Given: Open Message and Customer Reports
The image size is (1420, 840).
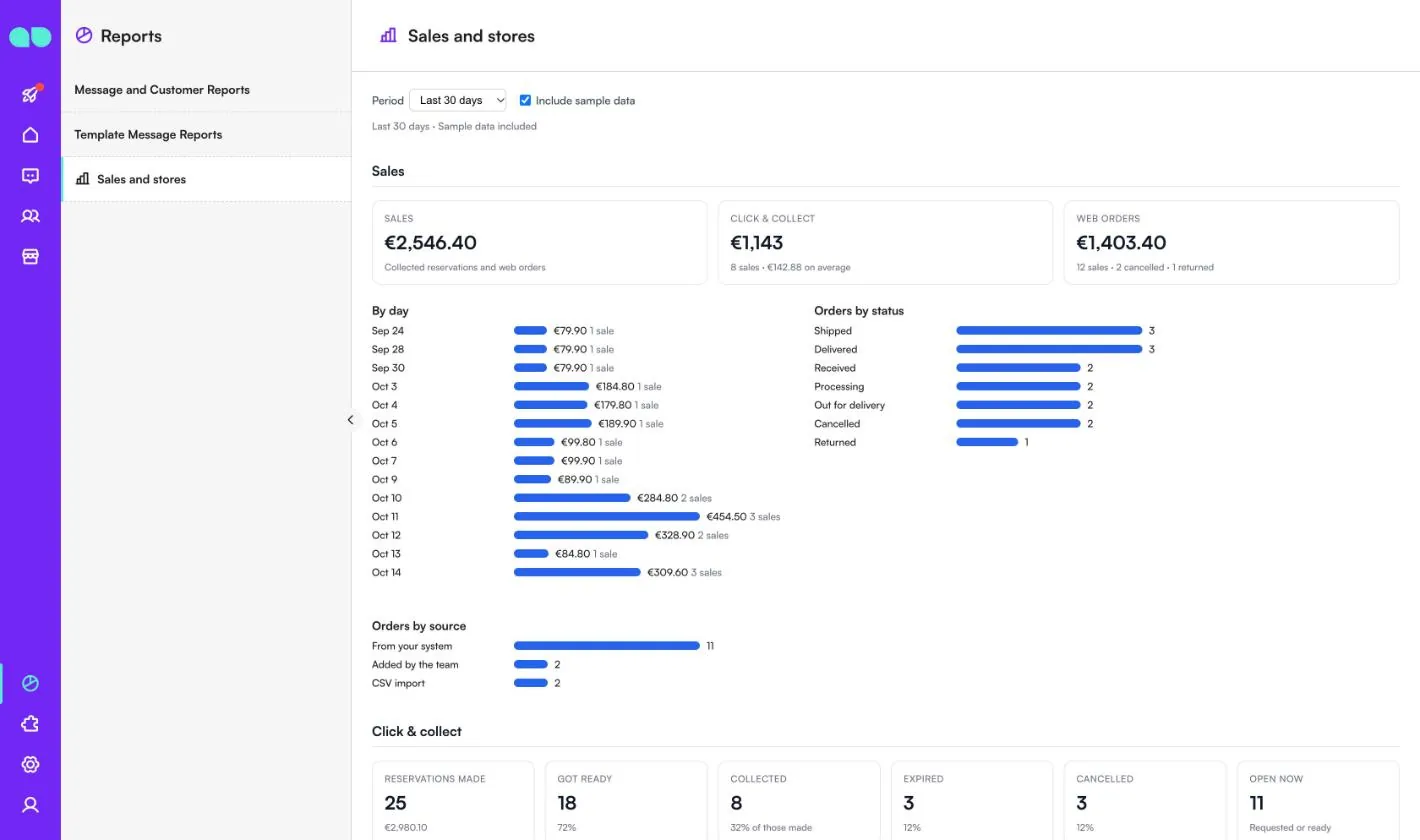Looking at the screenshot, I should point(206,90).
